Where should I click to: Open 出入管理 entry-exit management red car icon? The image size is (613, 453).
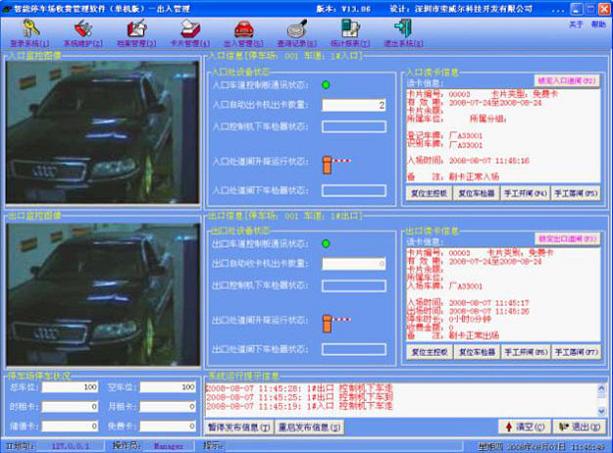(x=244, y=33)
